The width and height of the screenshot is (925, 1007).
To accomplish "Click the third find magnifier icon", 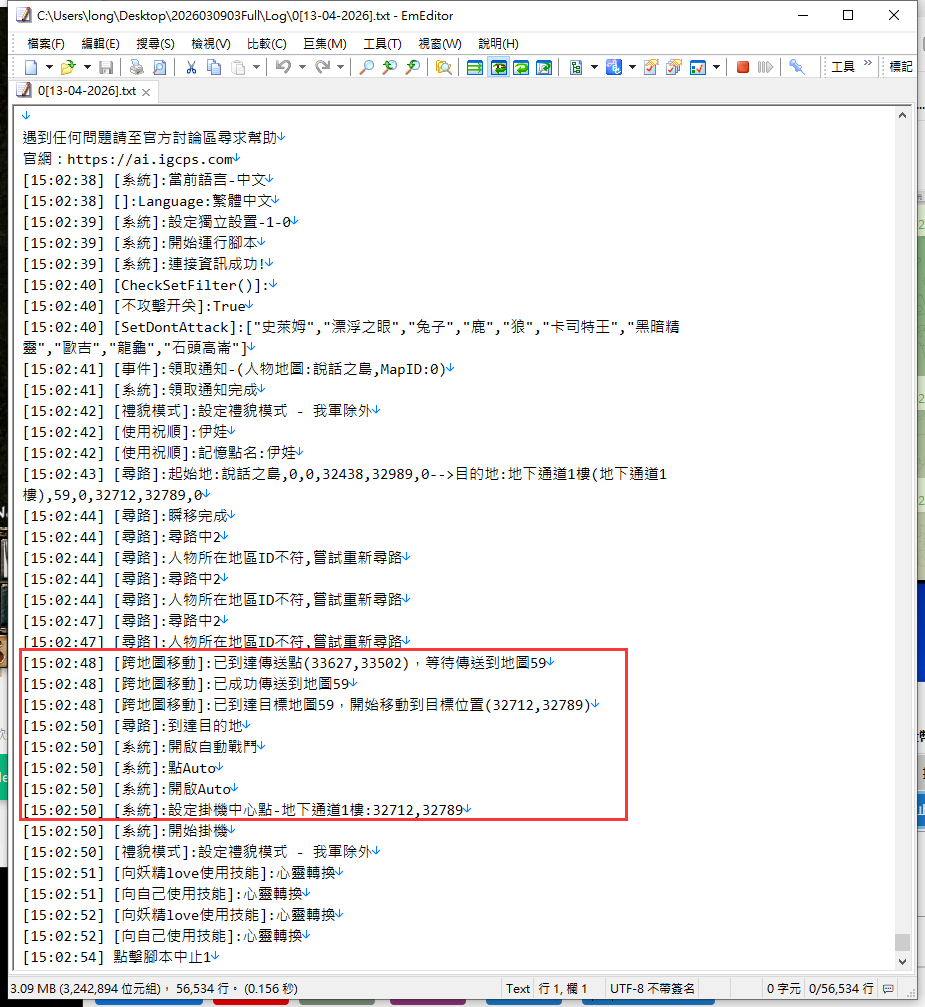I will pyautogui.click(x=412, y=67).
